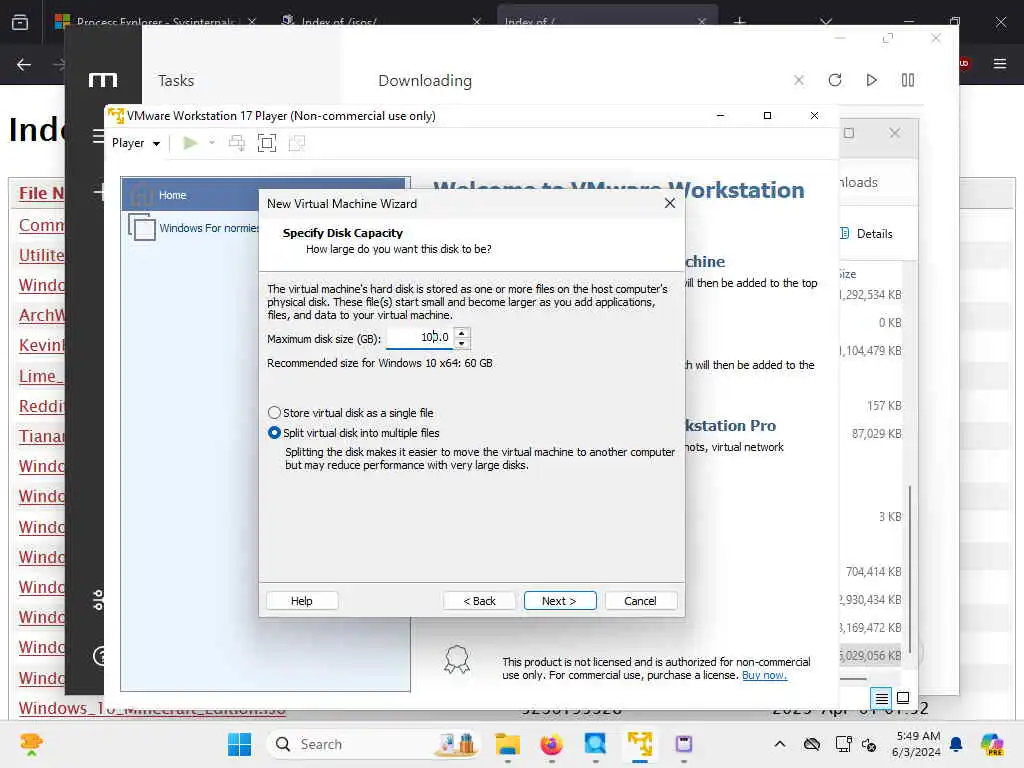This screenshot has width=1024, height=768.
Task: Click the hamburger menu icon in the dark sidebar
Action: tap(98, 136)
